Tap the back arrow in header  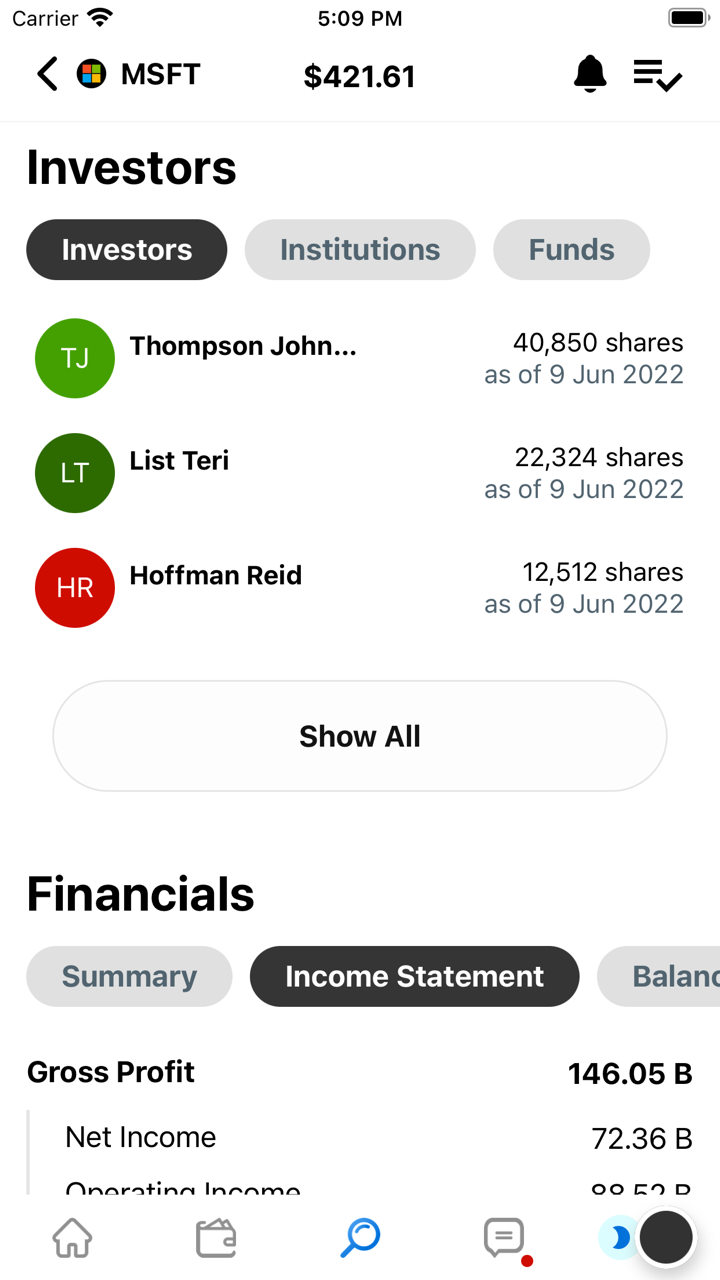47,75
